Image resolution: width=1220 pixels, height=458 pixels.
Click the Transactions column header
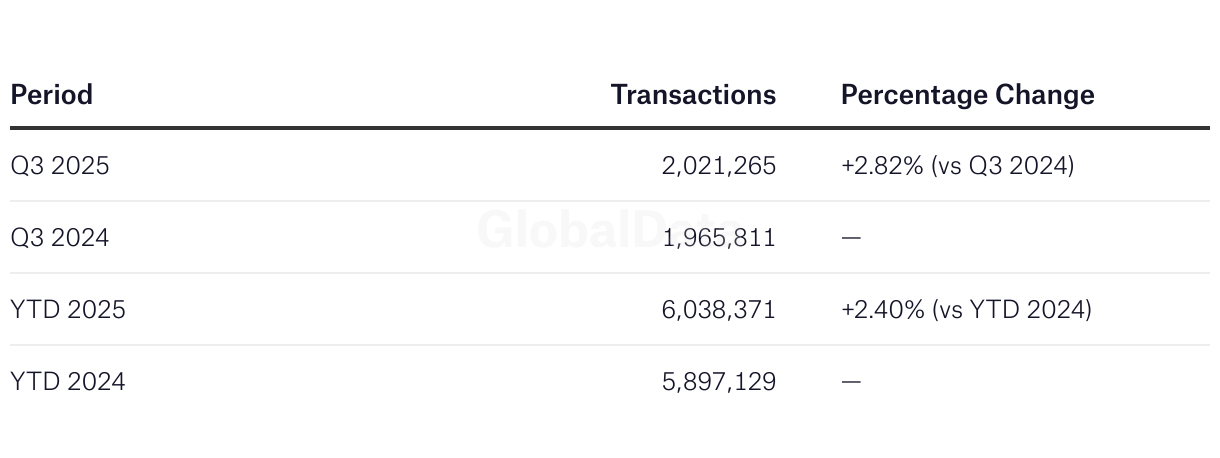693,95
